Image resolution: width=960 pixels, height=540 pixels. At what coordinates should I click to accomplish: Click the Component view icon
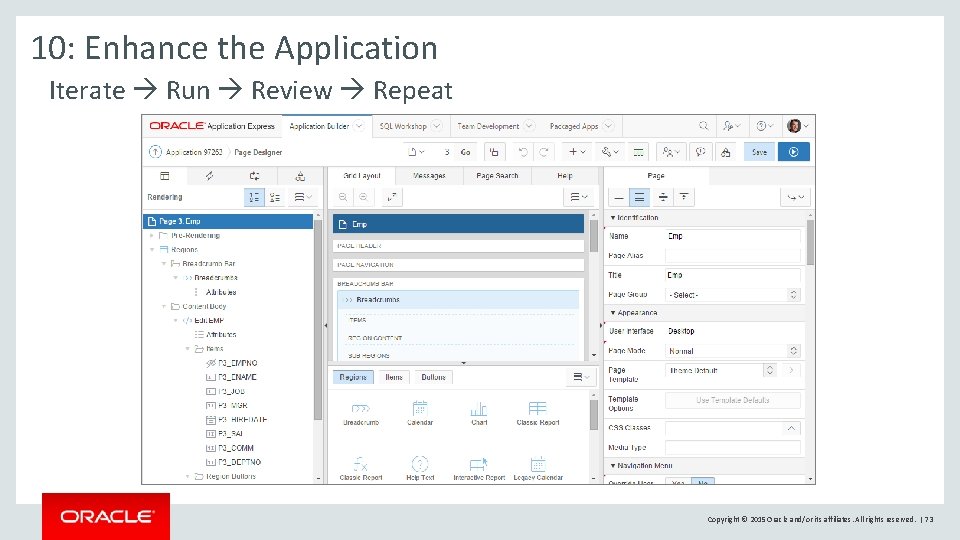638,152
